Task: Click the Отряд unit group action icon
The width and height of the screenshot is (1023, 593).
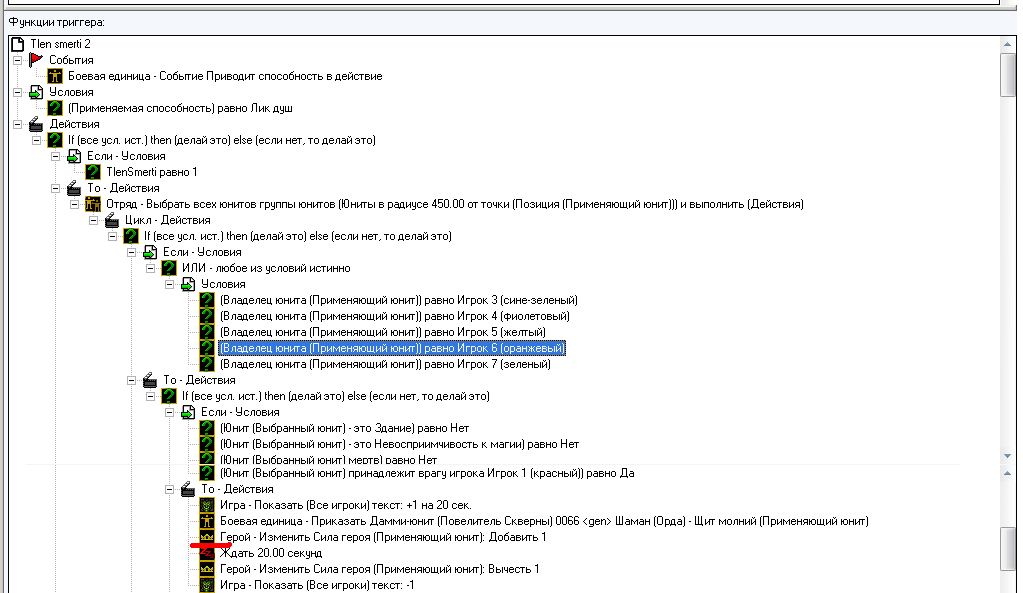Action: click(93, 204)
